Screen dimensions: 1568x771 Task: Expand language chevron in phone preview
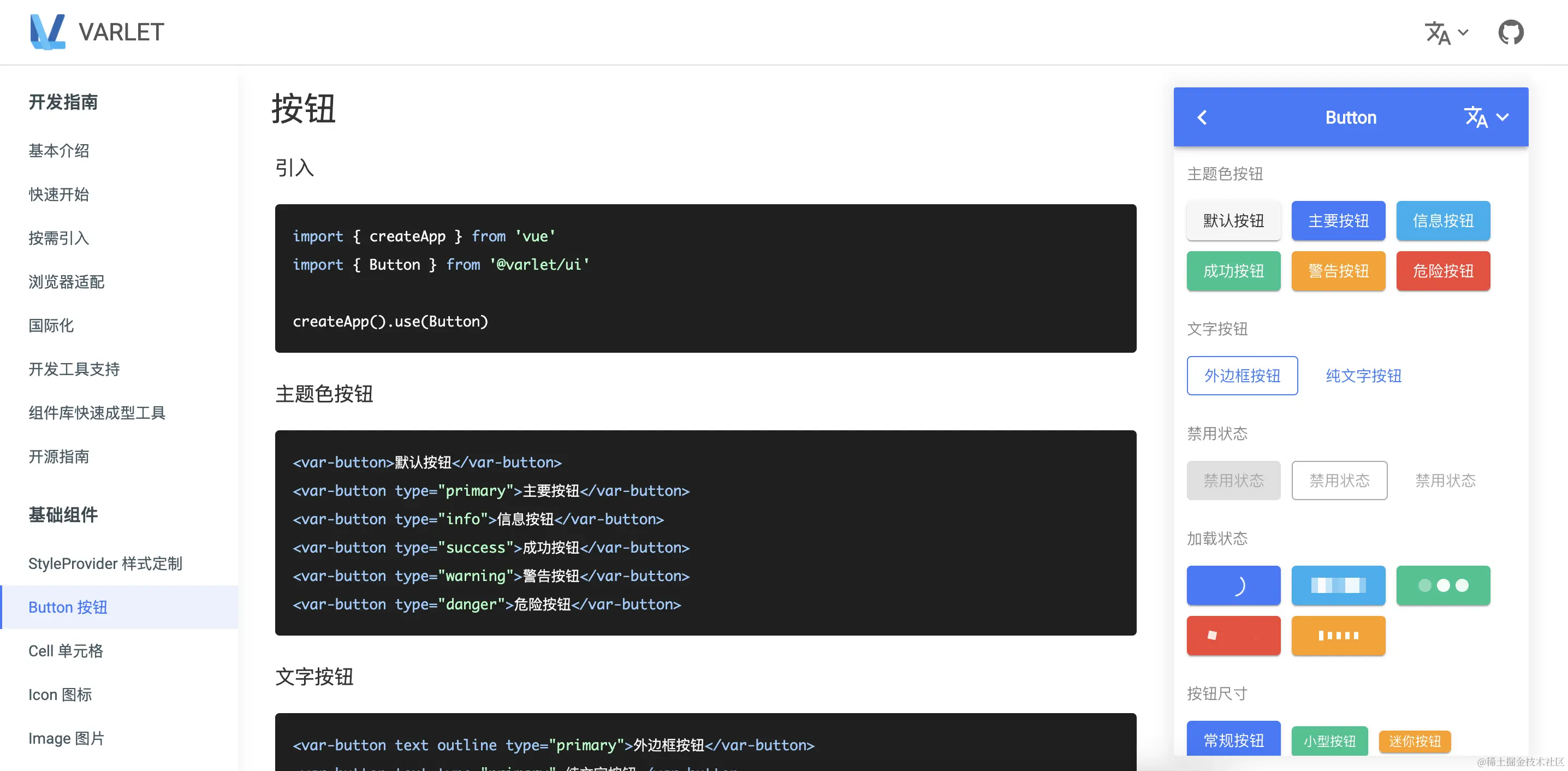[1502, 117]
